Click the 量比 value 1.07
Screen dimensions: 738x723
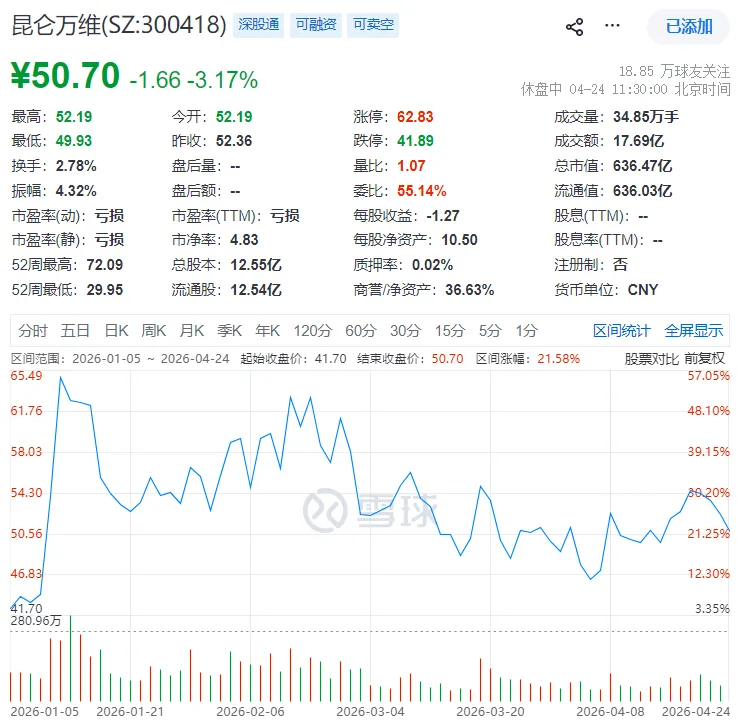coord(411,166)
